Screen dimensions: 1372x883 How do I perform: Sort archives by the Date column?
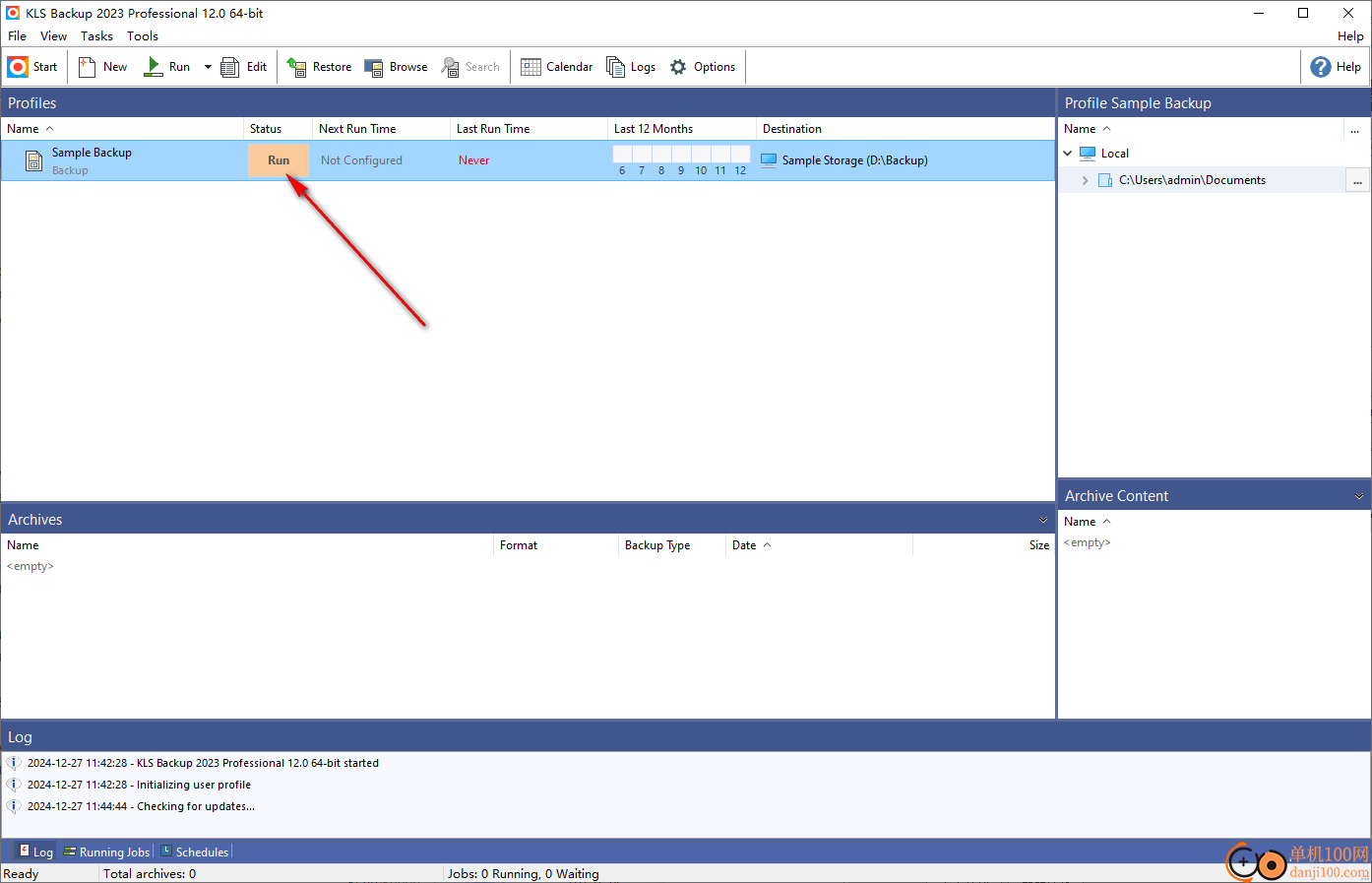pyautogui.click(x=819, y=545)
